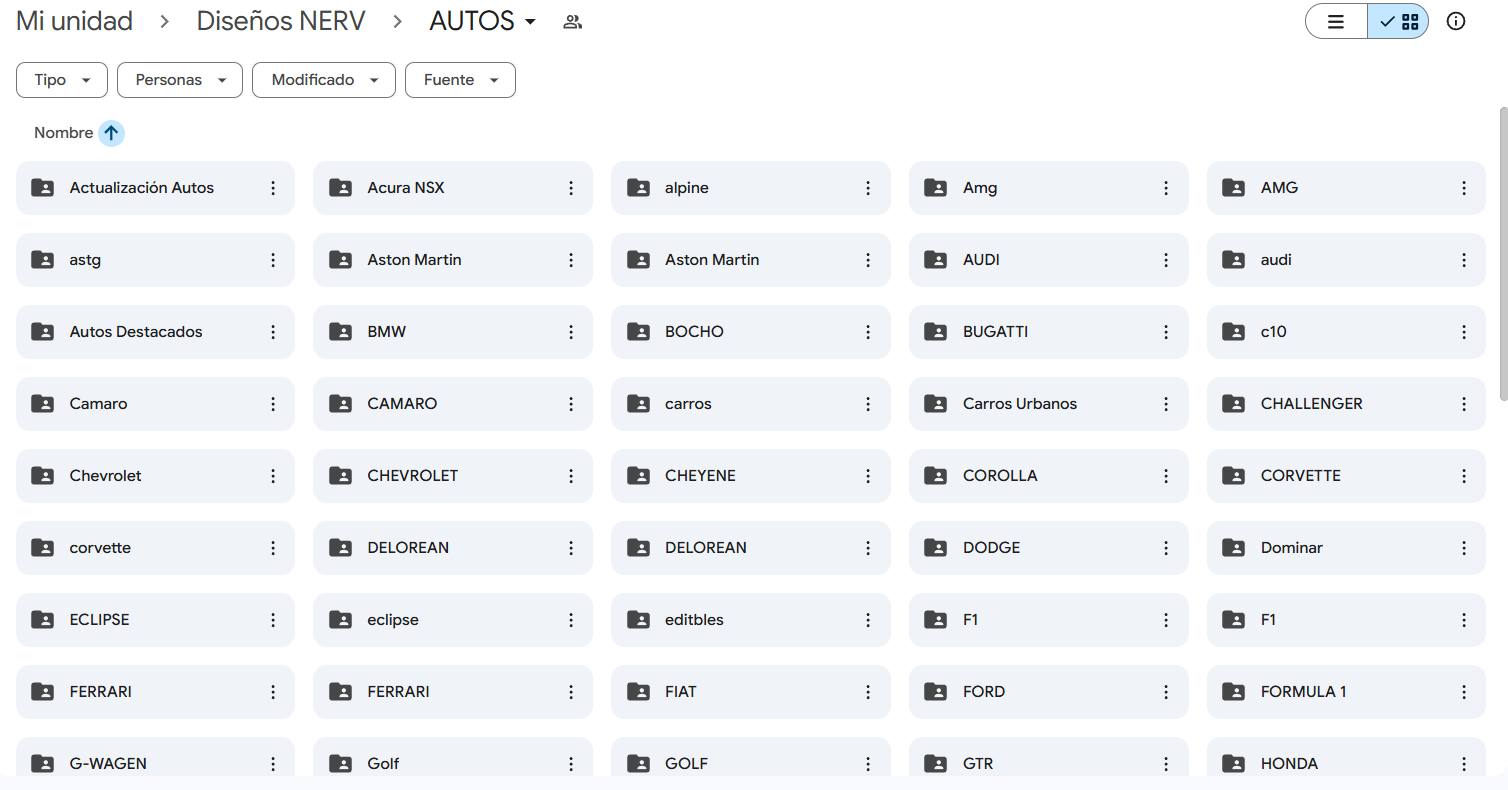1508x790 pixels.
Task: Click the shared folder icon for alpine
Action: click(638, 188)
